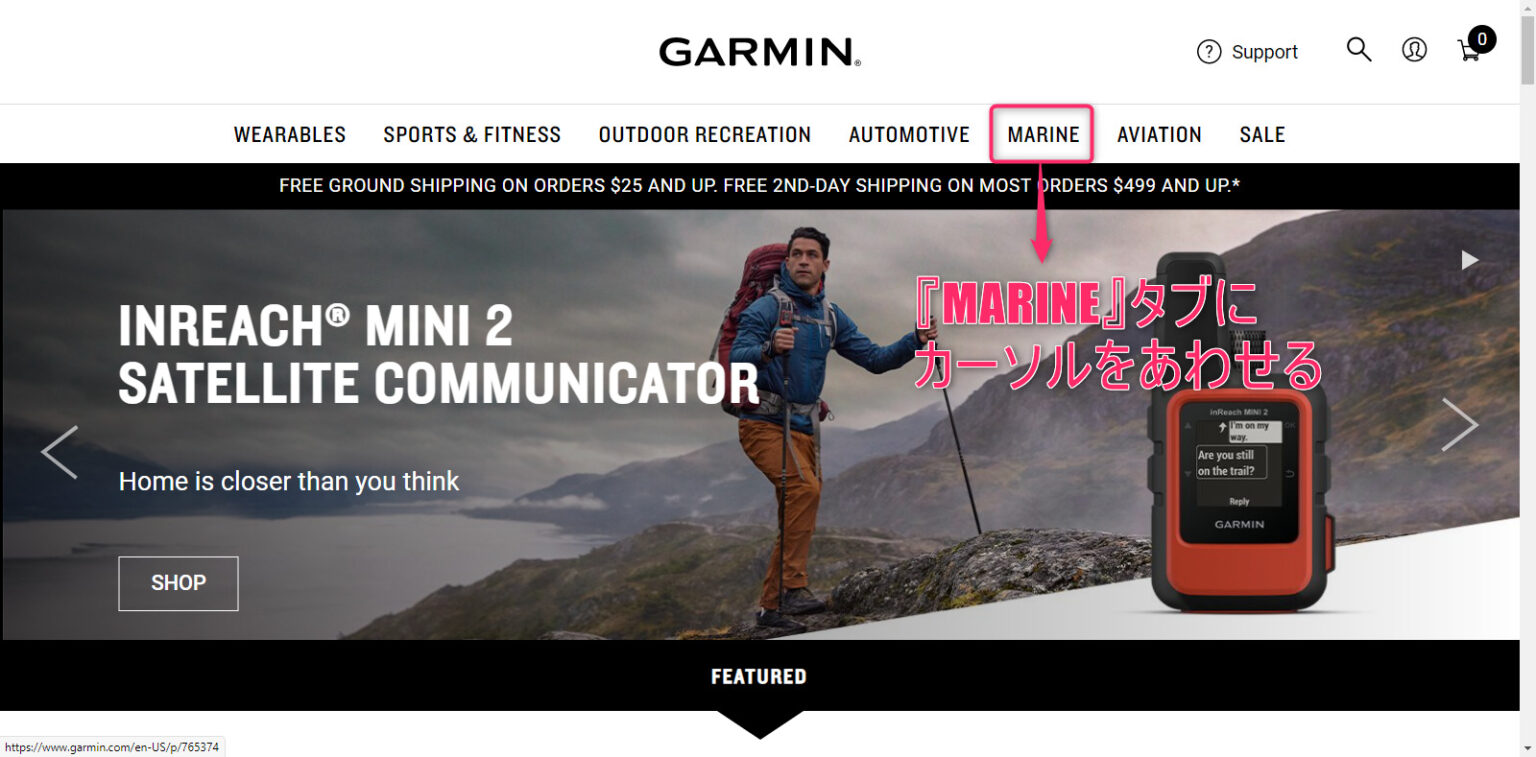The height and width of the screenshot is (757, 1536).
Task: Go to the Sale section
Action: point(1262,134)
